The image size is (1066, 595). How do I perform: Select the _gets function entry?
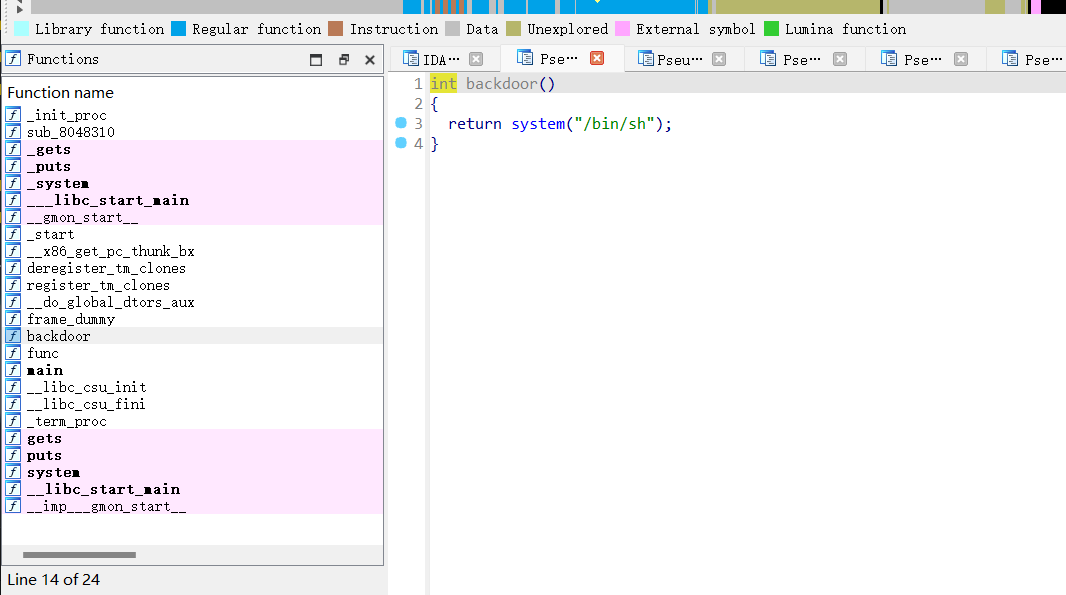click(192, 149)
